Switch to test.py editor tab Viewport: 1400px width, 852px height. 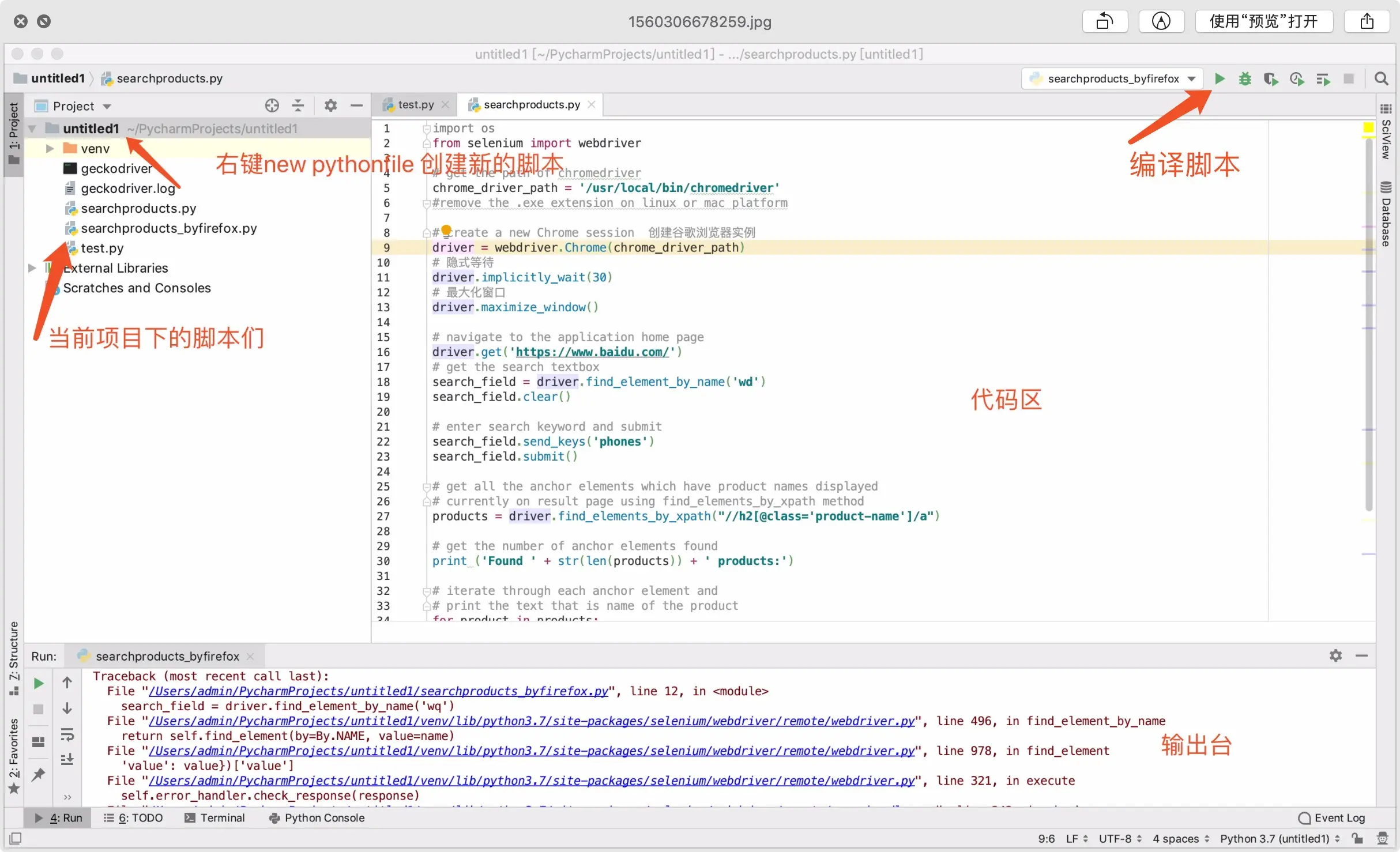point(415,104)
